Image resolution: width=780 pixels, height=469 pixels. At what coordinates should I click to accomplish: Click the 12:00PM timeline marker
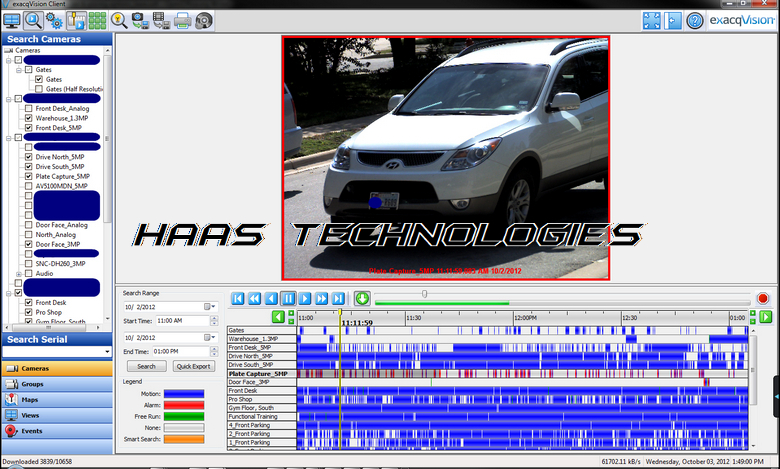tap(525, 318)
